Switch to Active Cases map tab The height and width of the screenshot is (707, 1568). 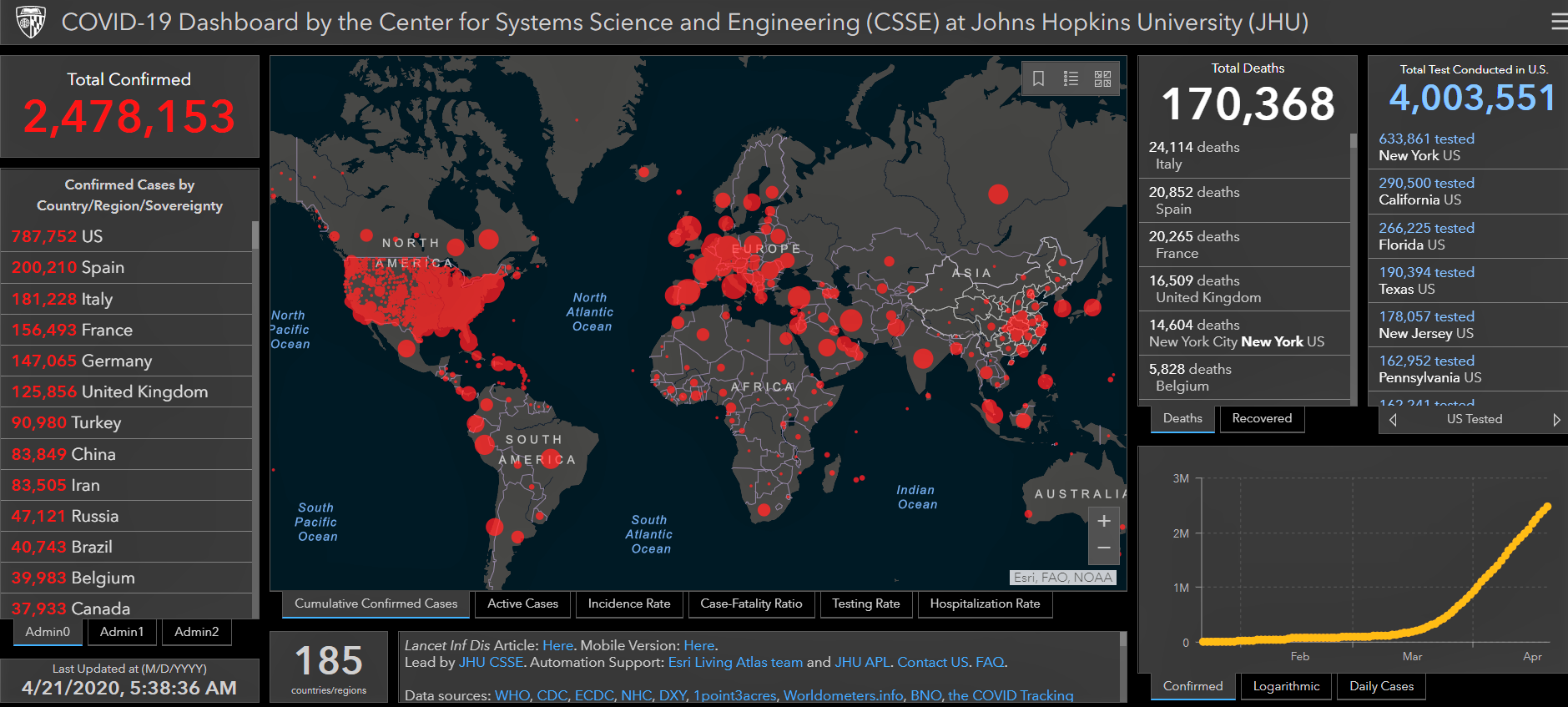522,603
